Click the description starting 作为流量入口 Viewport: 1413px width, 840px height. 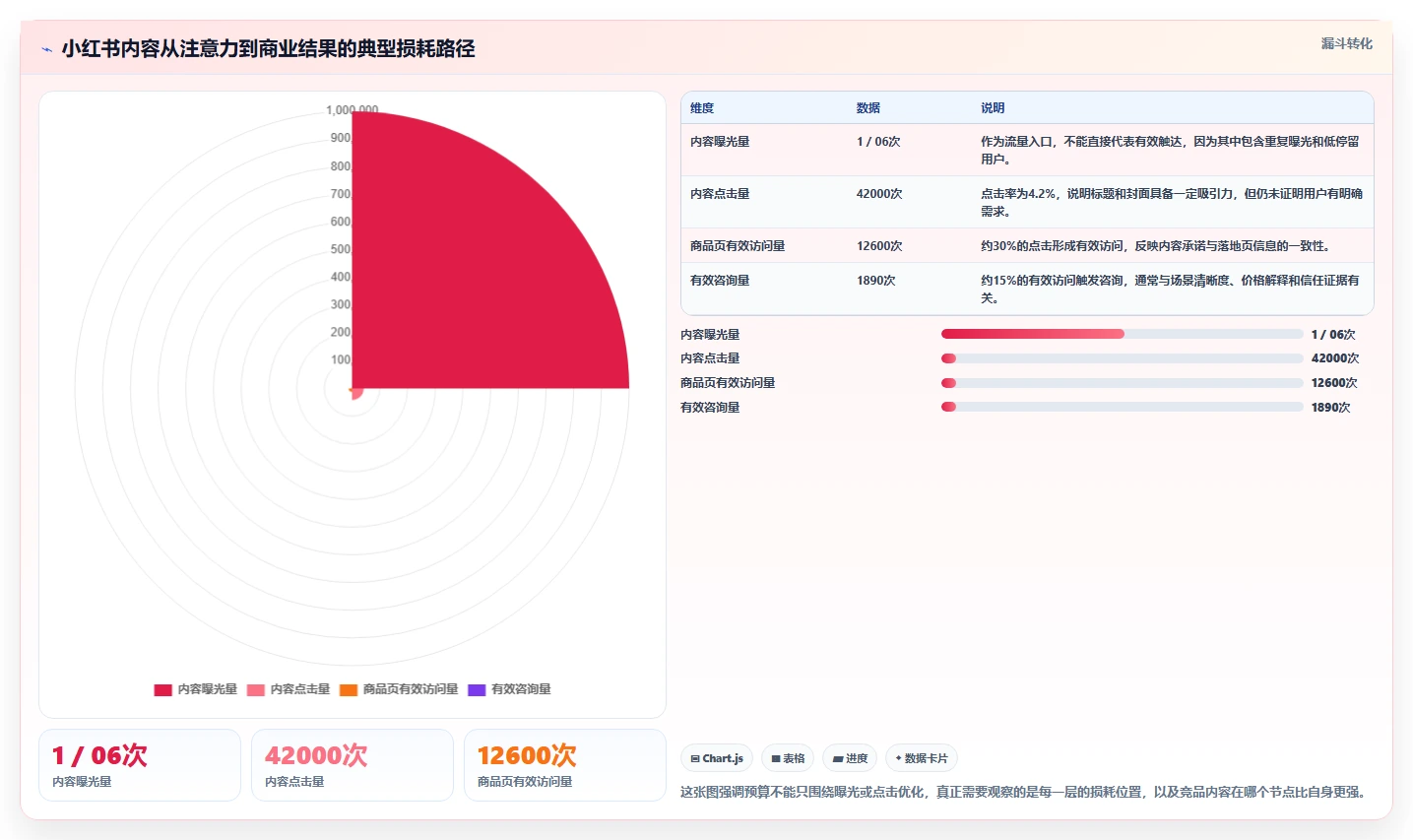tap(1170, 150)
